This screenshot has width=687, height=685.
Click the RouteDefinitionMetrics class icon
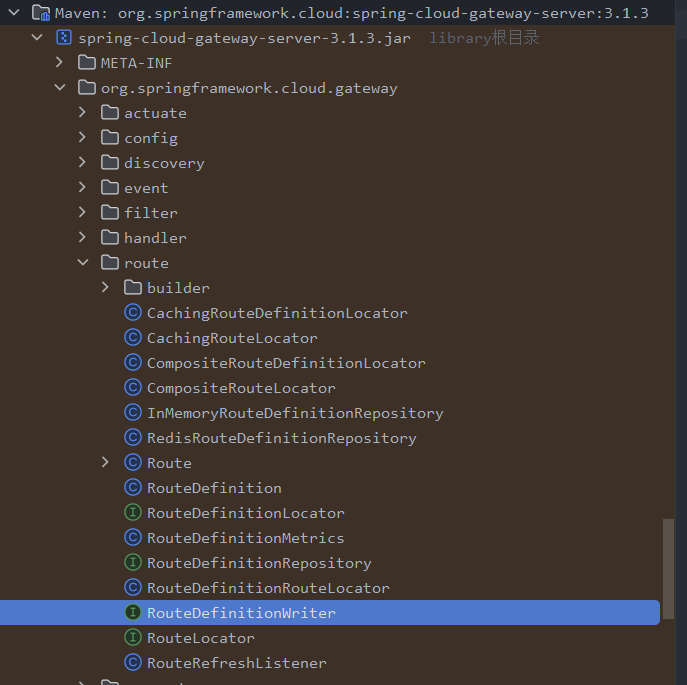point(133,537)
